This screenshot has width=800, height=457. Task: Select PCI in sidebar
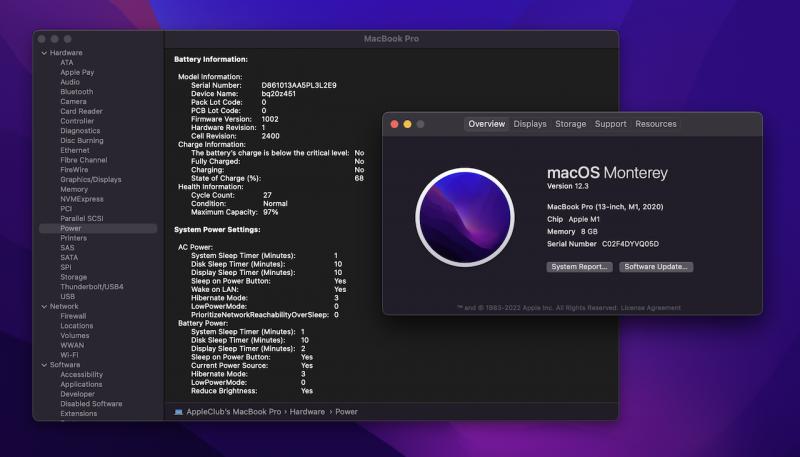pyautogui.click(x=66, y=209)
